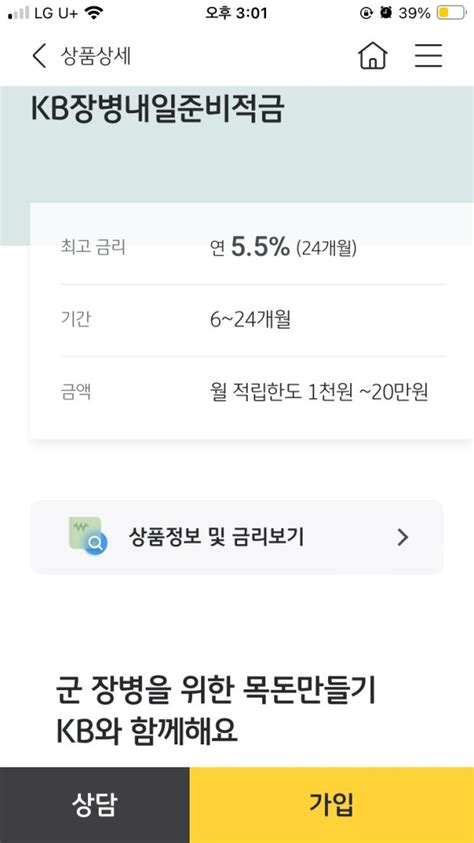Open 상품정보 및 금리보기 details
This screenshot has height=843, width=474.
pos(237,537)
